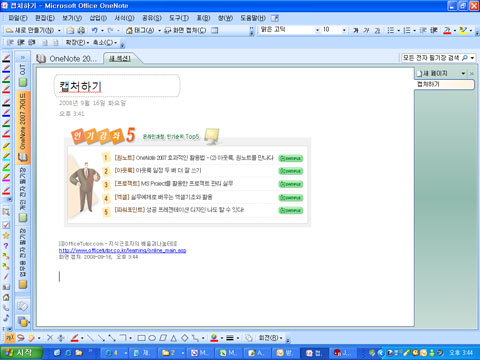
Task: Select the yellow highlighter pen
Action: click(x=6, y=146)
